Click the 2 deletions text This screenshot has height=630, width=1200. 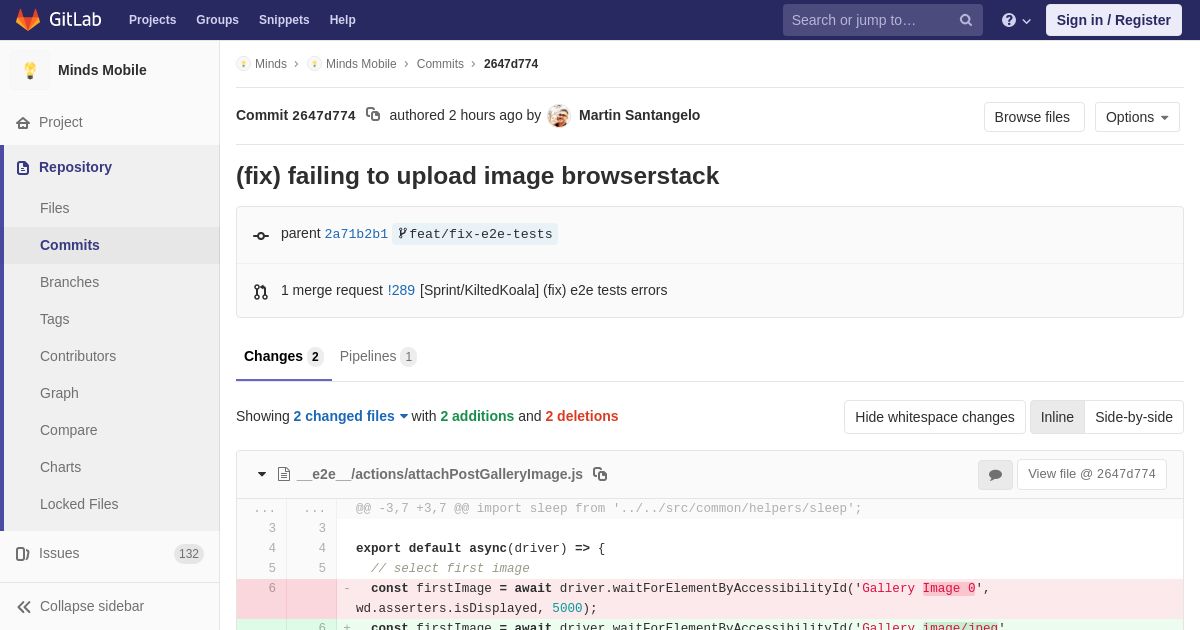(582, 416)
